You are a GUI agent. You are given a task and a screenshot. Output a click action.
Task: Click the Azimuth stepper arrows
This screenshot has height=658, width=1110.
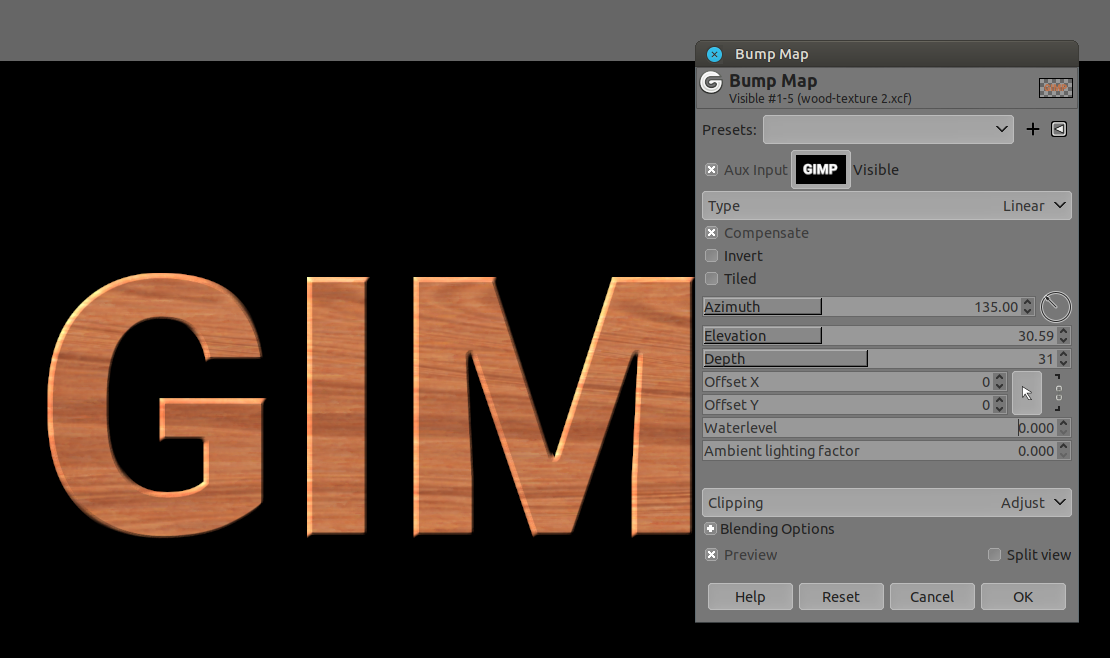(x=1028, y=307)
